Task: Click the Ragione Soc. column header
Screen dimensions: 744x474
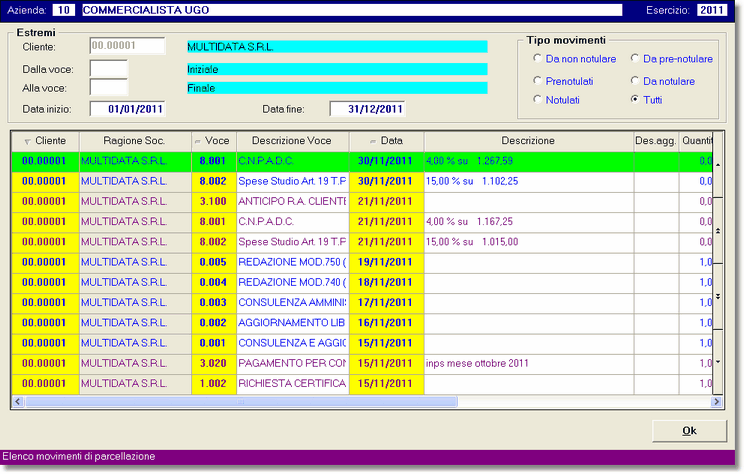Action: (135, 141)
